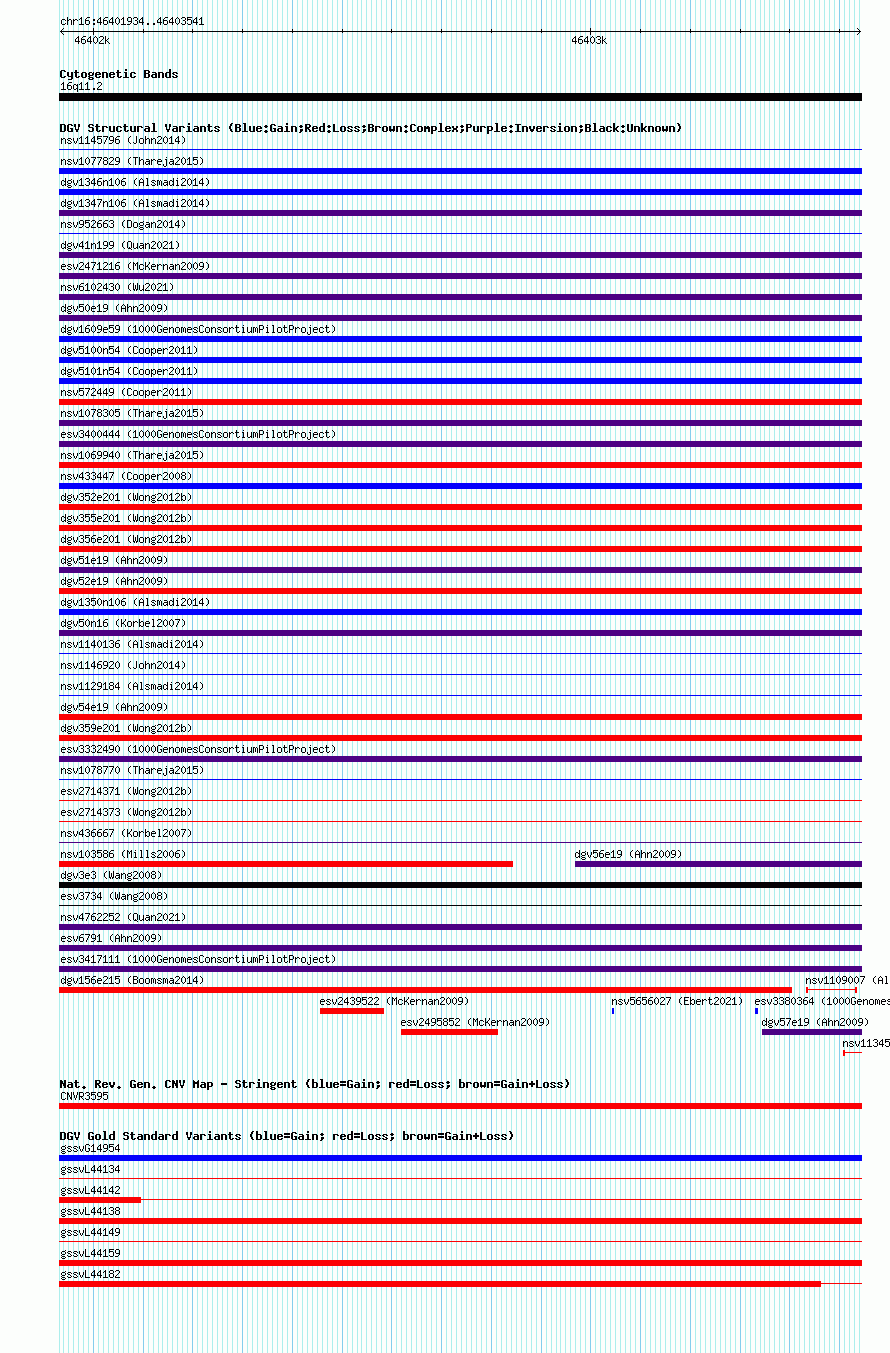Click DGV Structural Variants track title
The height and width of the screenshot is (1353, 890).
point(370,128)
